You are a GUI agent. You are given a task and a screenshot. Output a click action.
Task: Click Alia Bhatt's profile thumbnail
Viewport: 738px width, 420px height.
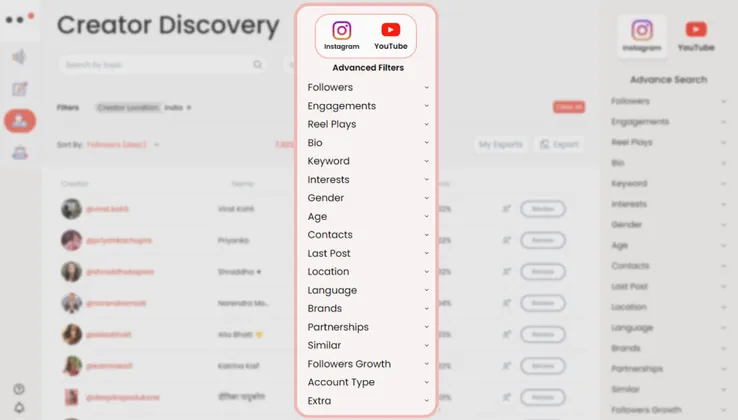pyautogui.click(x=72, y=334)
